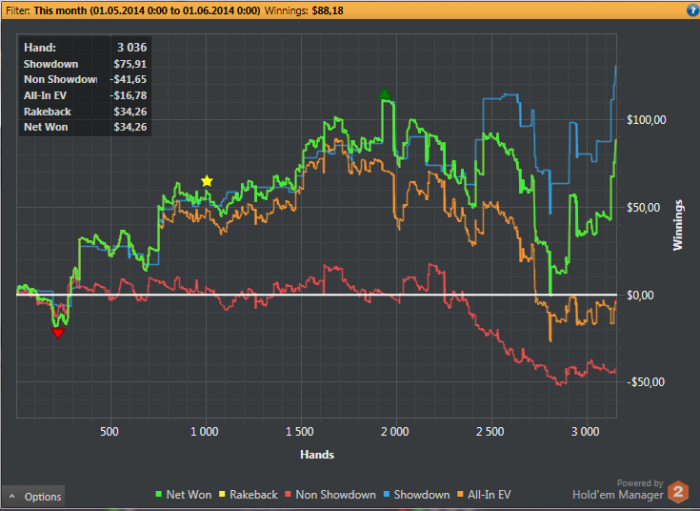Toggle the Showdown legend item
The width and height of the screenshot is (700, 511).
[x=417, y=494]
